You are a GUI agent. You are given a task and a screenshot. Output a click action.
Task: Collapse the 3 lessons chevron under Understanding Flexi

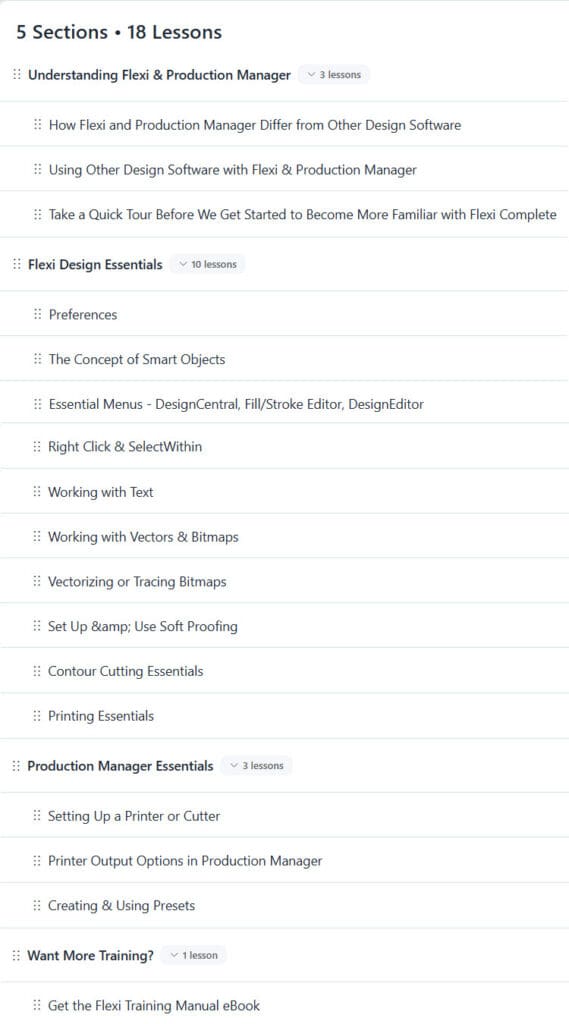pyautogui.click(x=334, y=74)
